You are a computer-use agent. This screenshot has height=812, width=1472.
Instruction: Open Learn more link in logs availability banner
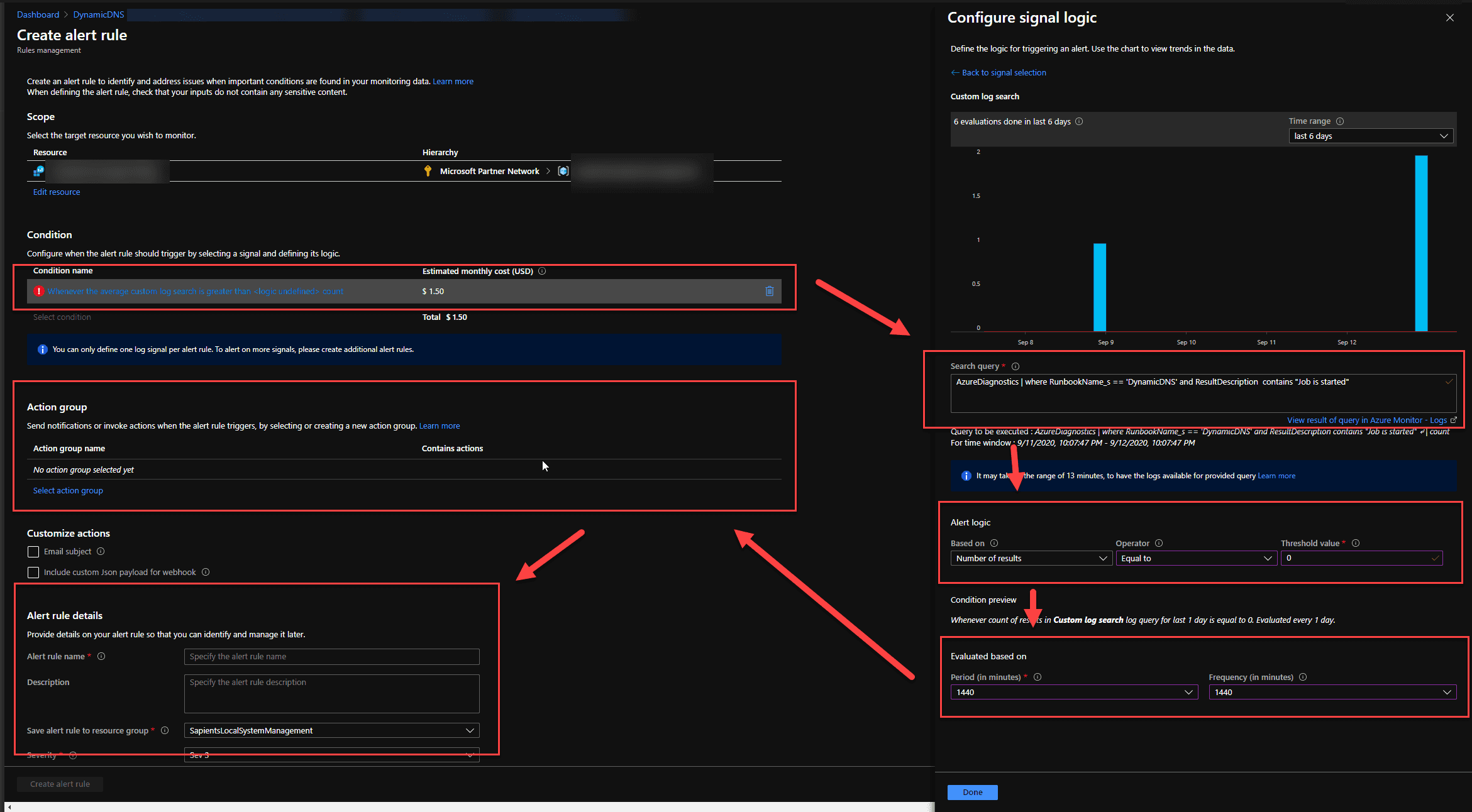tap(1276, 476)
